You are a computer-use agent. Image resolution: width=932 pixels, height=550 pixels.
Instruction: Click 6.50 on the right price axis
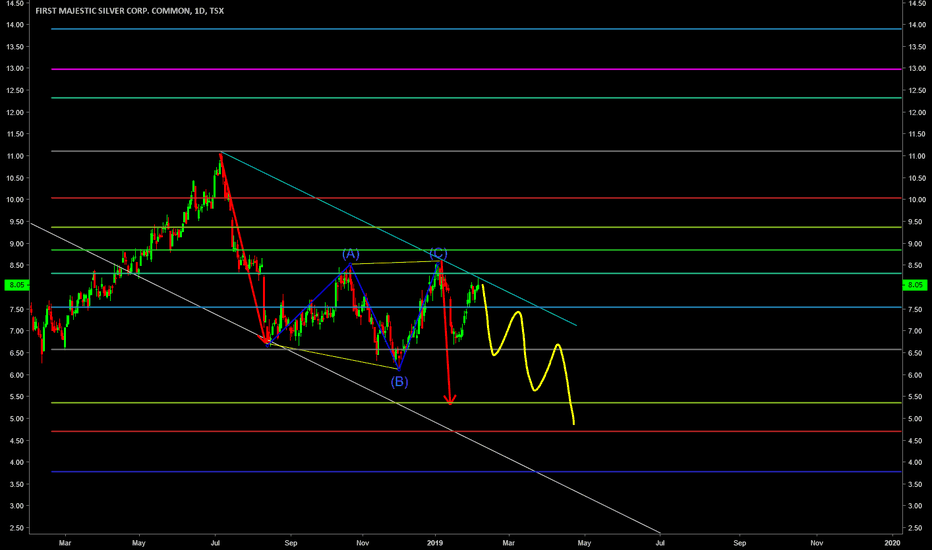click(x=917, y=353)
